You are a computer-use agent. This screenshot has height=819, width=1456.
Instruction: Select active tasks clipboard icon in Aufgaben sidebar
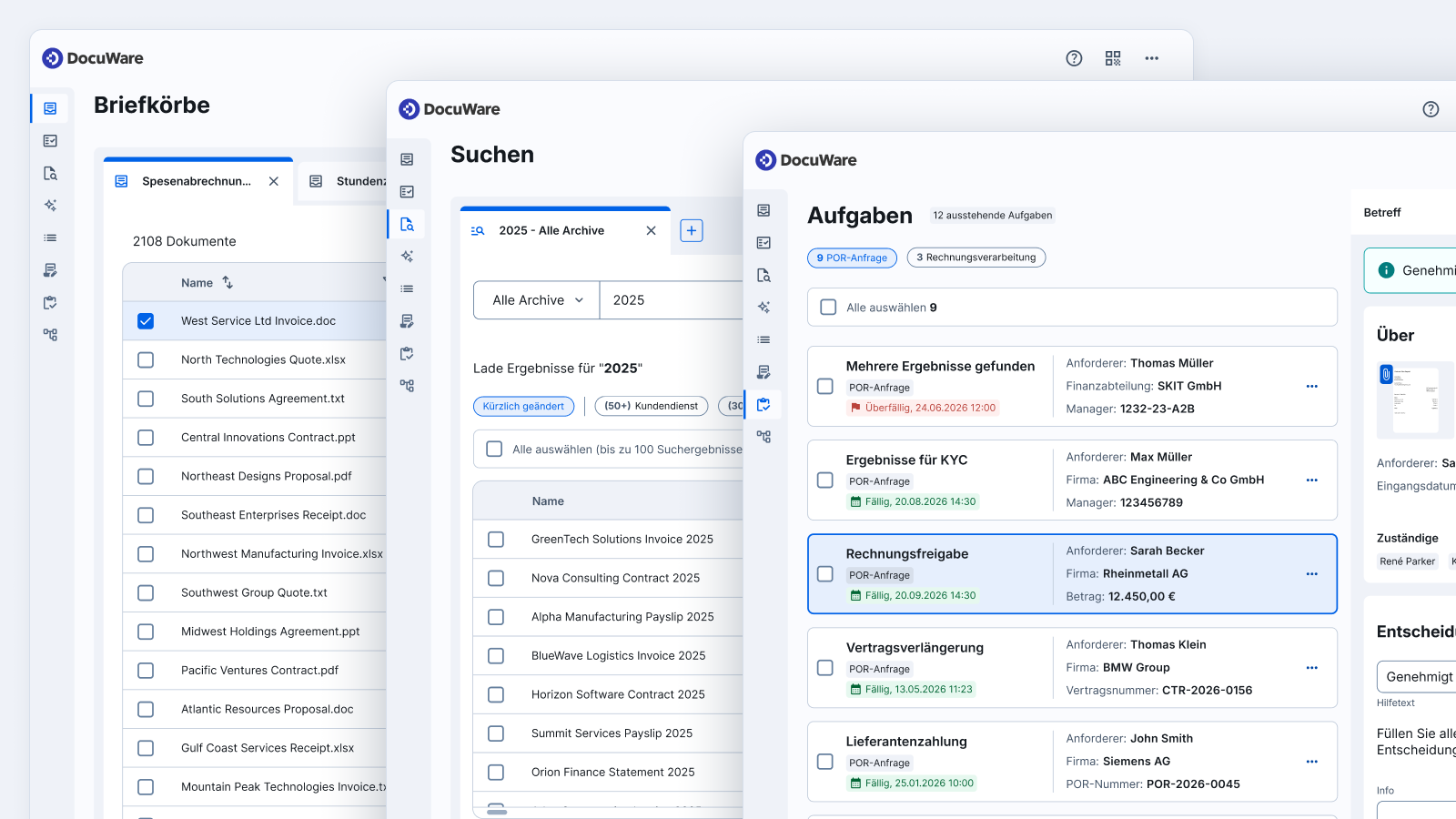[x=763, y=404]
